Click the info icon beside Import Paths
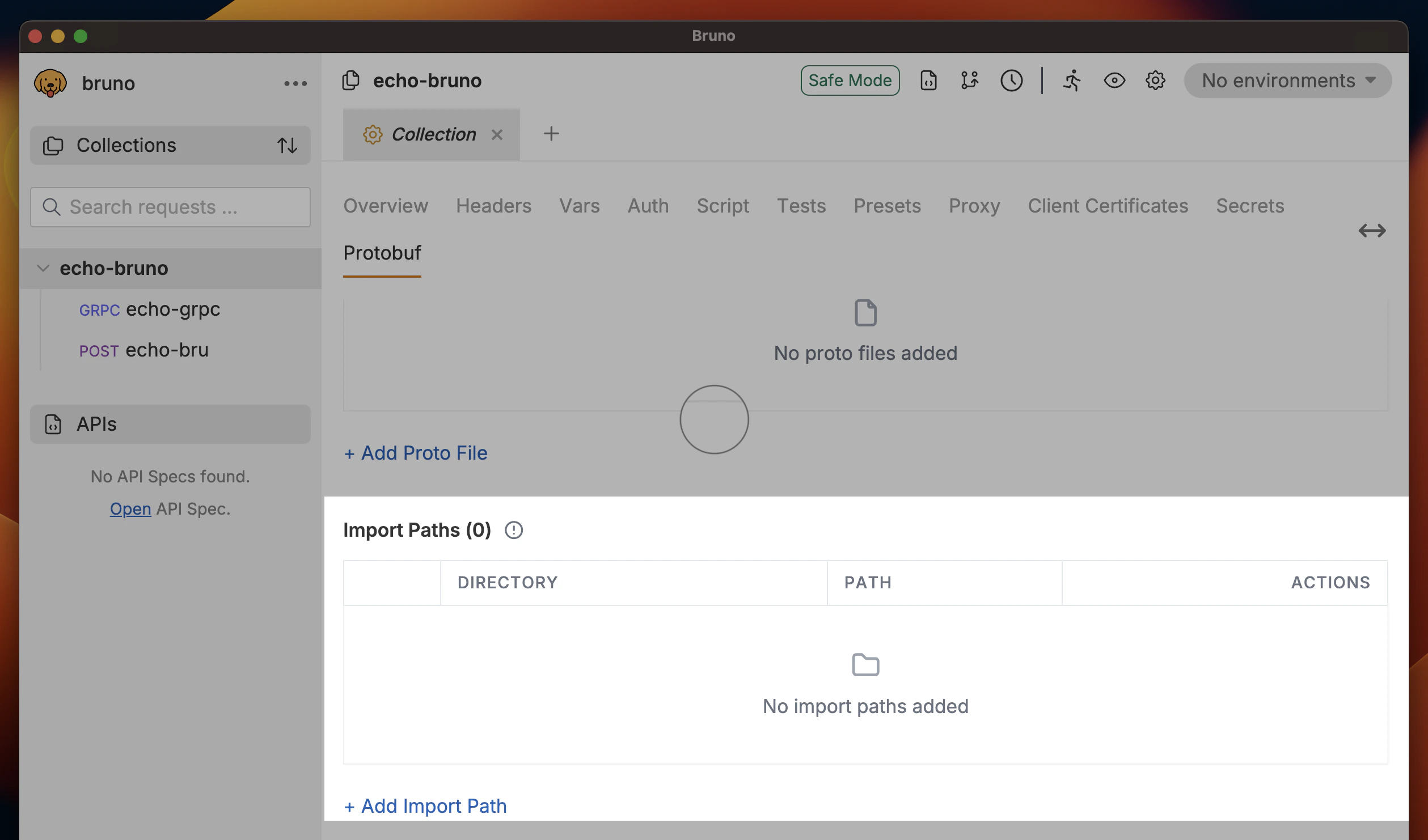This screenshot has width=1428, height=840. [513, 530]
